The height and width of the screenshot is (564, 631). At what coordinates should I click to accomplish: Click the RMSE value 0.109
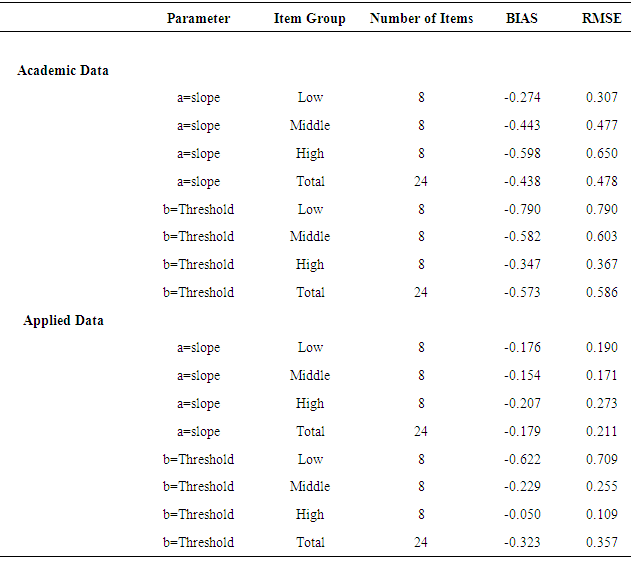pyautogui.click(x=602, y=515)
